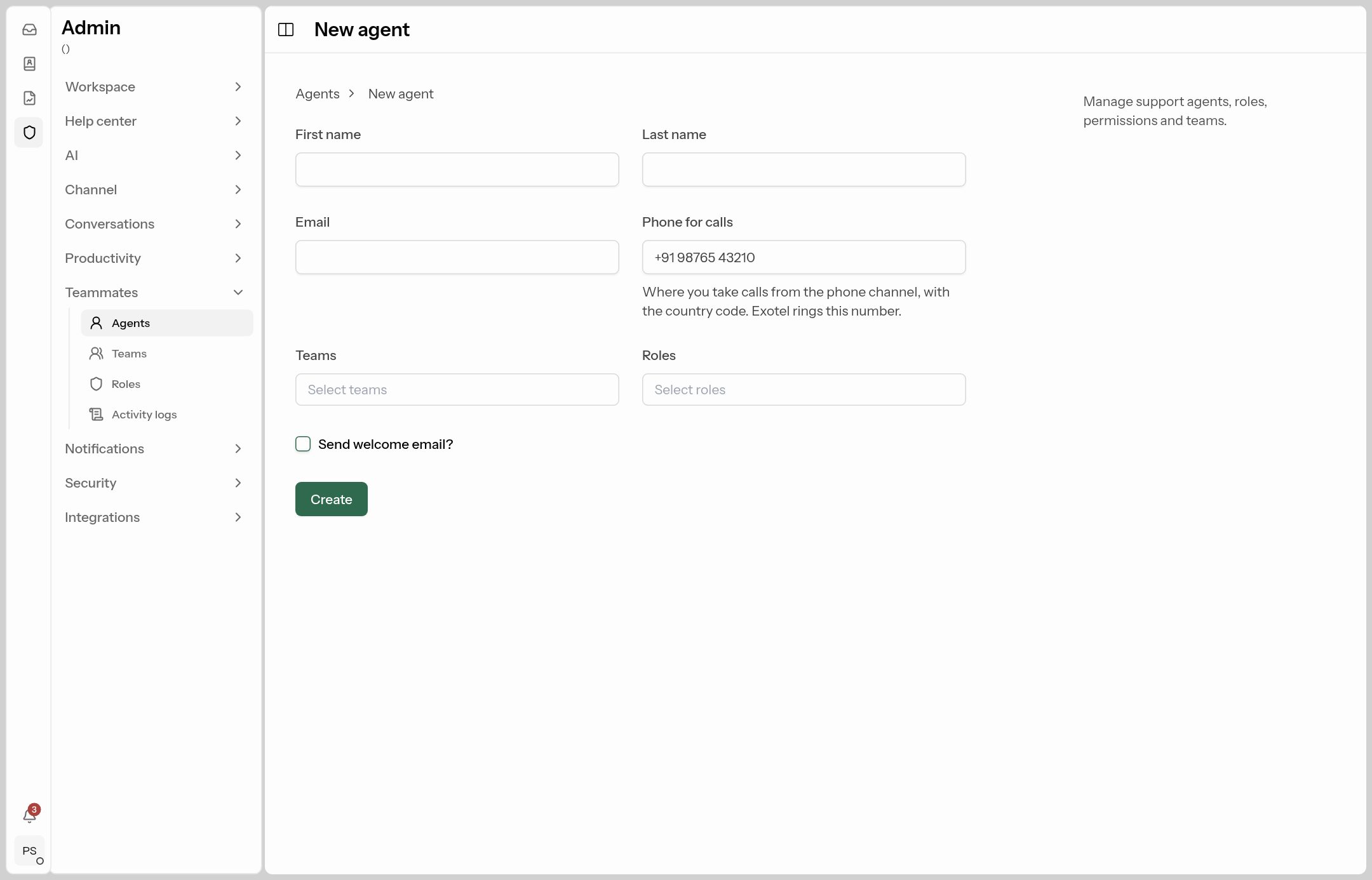Open the Select roles dropdown
The width and height of the screenshot is (1372, 880).
click(x=804, y=390)
